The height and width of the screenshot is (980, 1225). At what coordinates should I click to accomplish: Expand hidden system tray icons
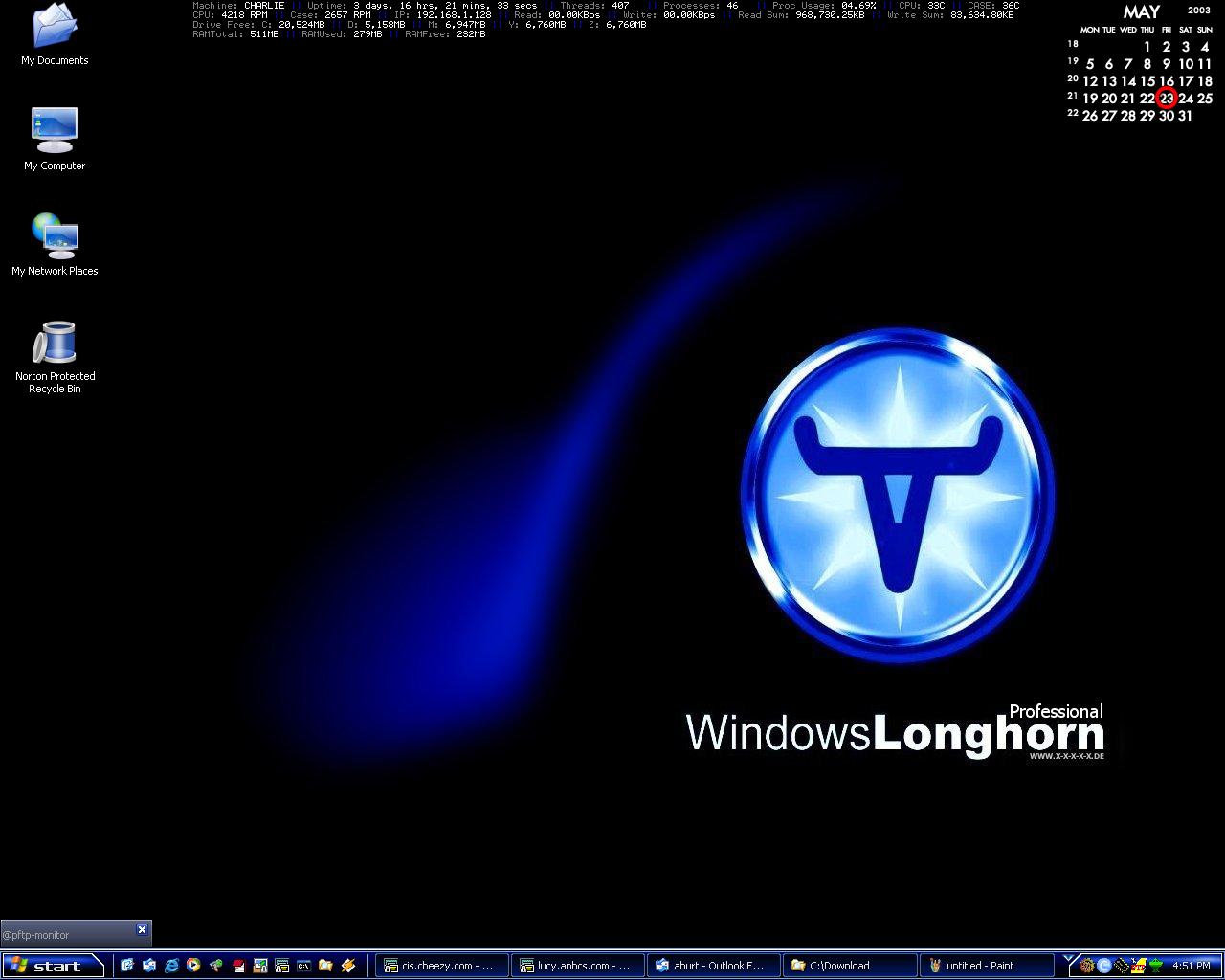point(1068,958)
